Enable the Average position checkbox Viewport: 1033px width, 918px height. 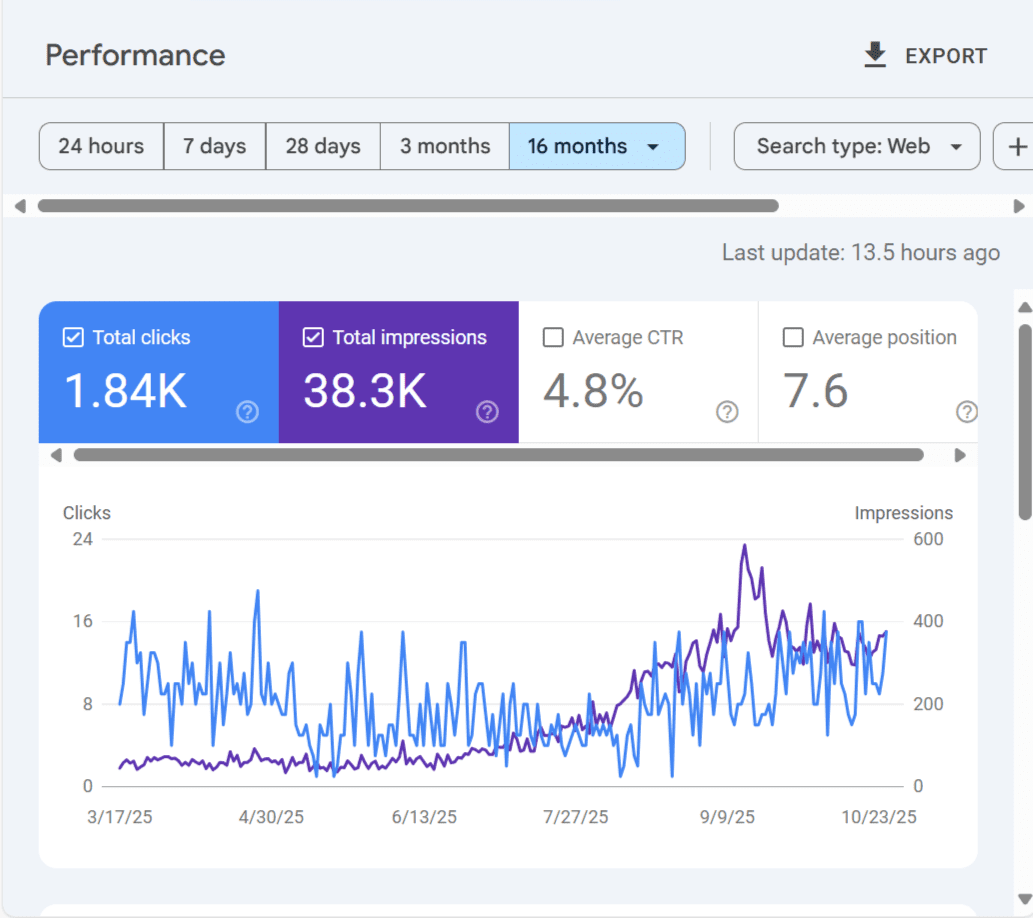pyautogui.click(x=793, y=338)
